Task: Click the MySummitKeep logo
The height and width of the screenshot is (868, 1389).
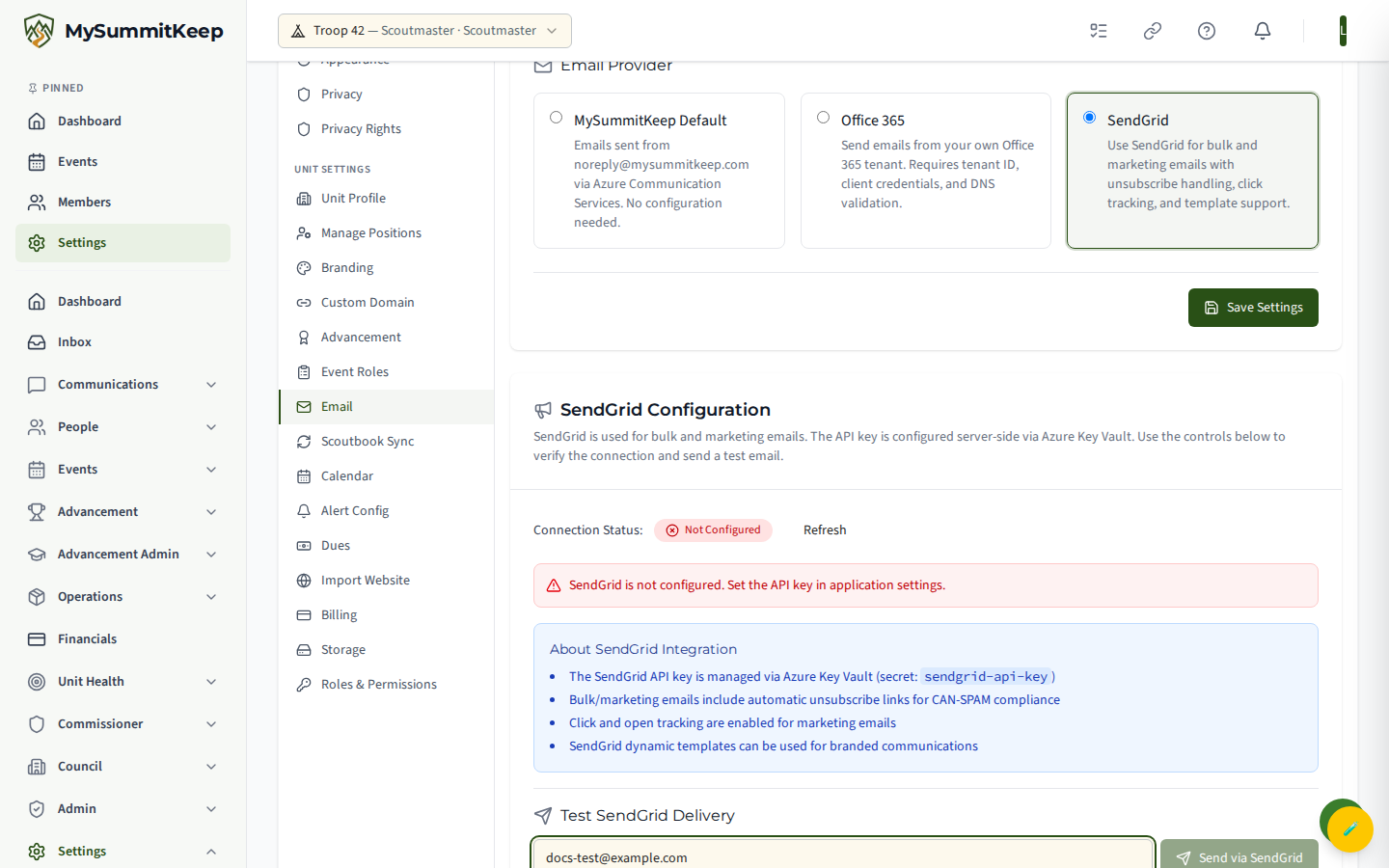Action: [x=123, y=31]
